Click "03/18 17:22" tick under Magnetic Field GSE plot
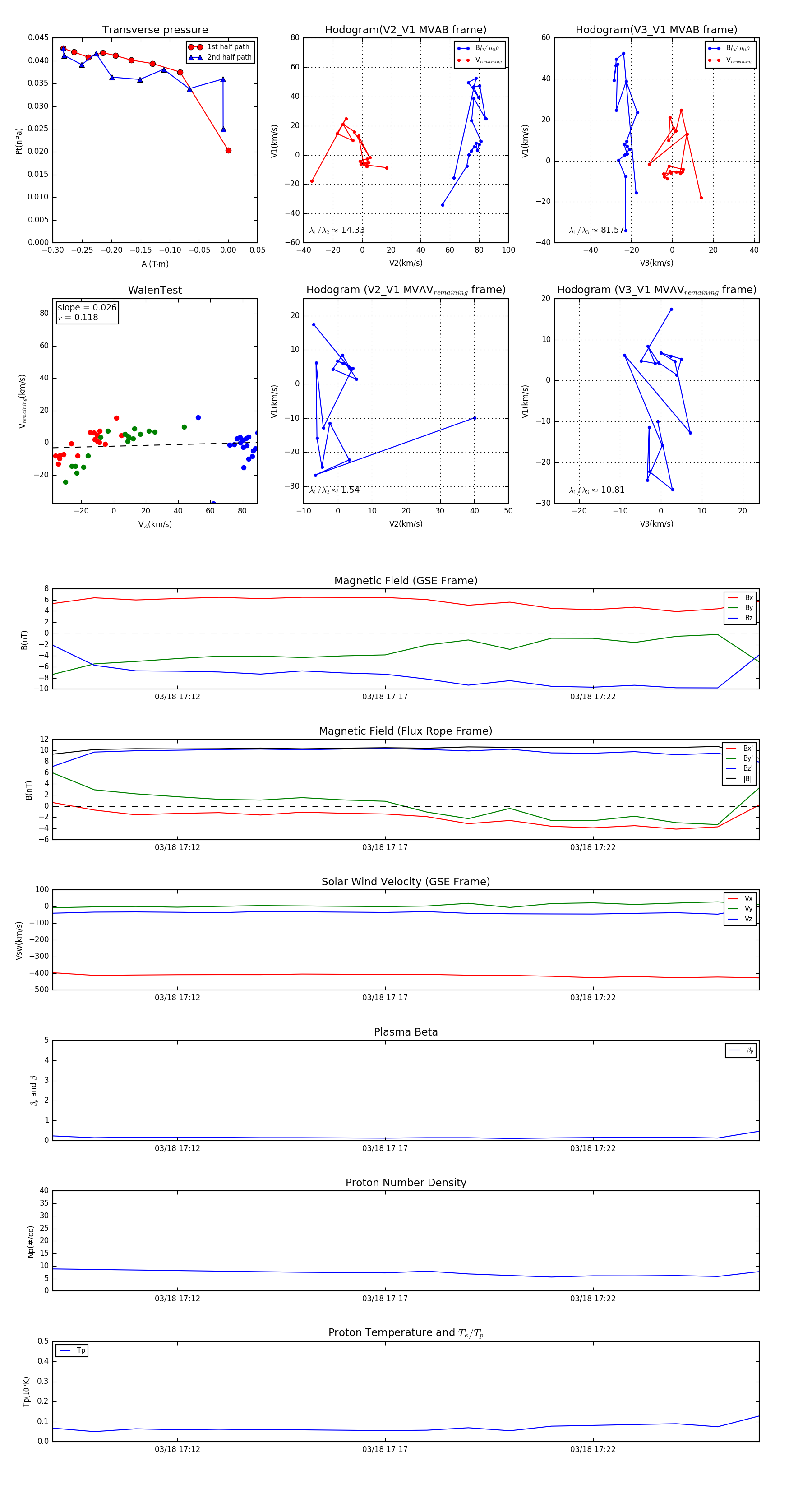 (593, 697)
